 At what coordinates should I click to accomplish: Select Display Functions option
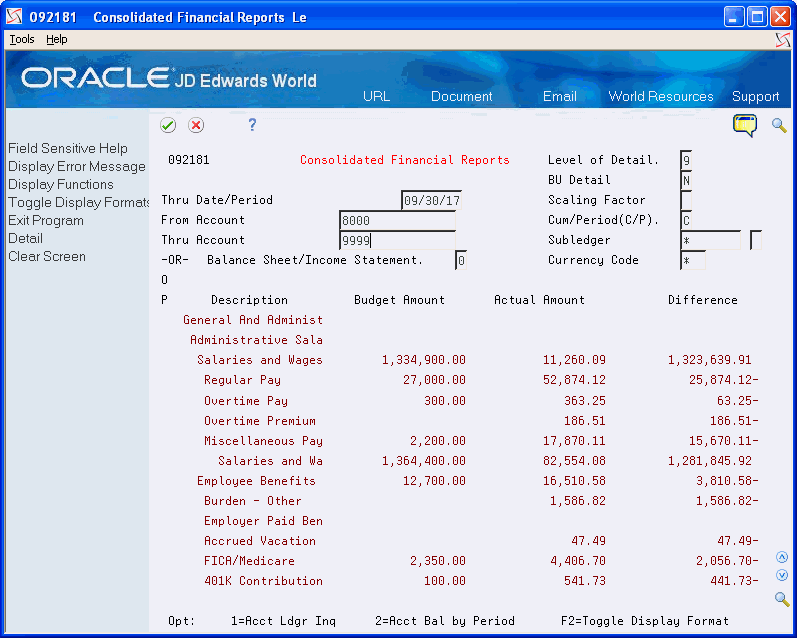(60, 185)
